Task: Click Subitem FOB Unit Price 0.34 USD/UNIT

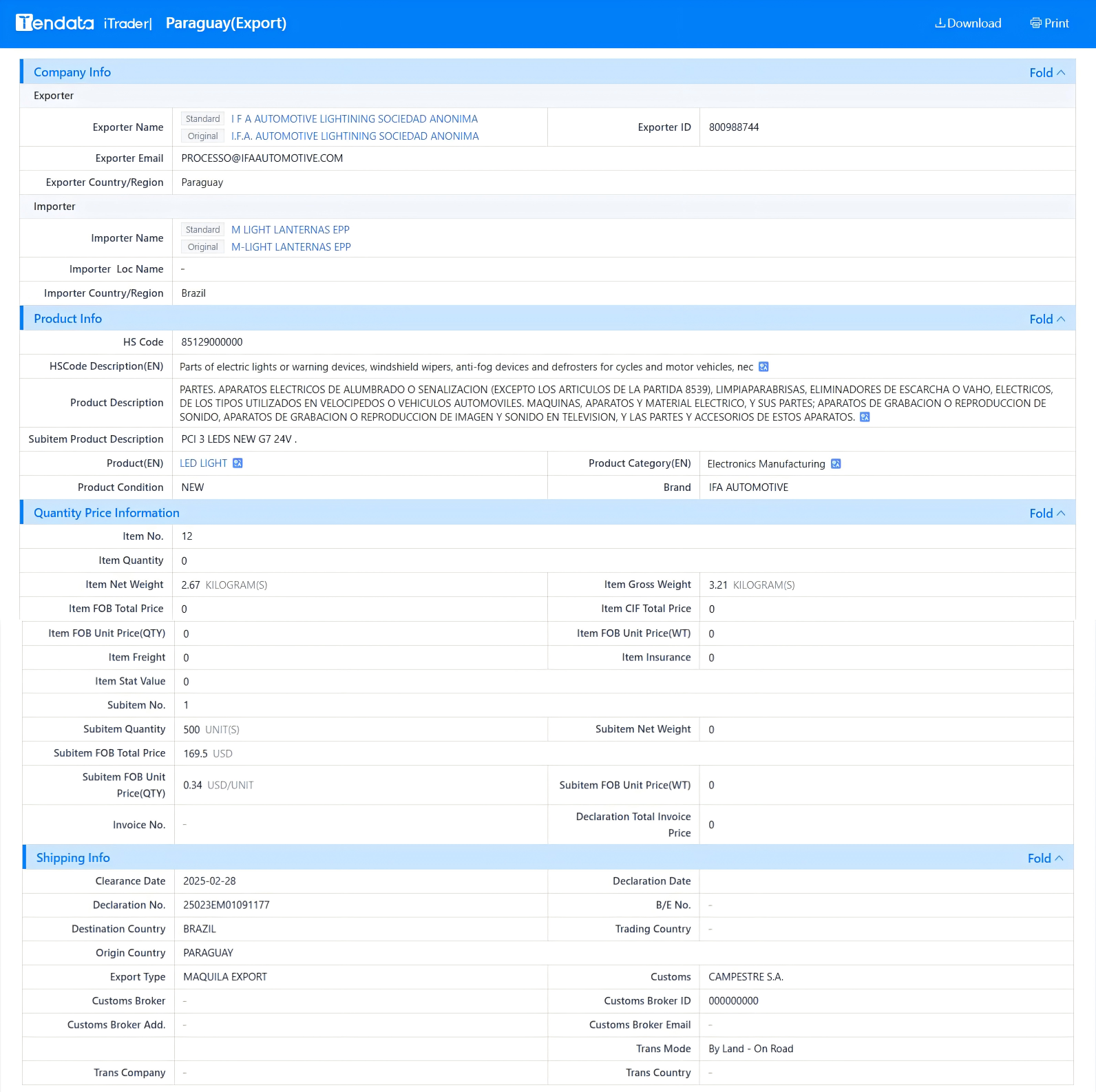Action: coord(218,786)
